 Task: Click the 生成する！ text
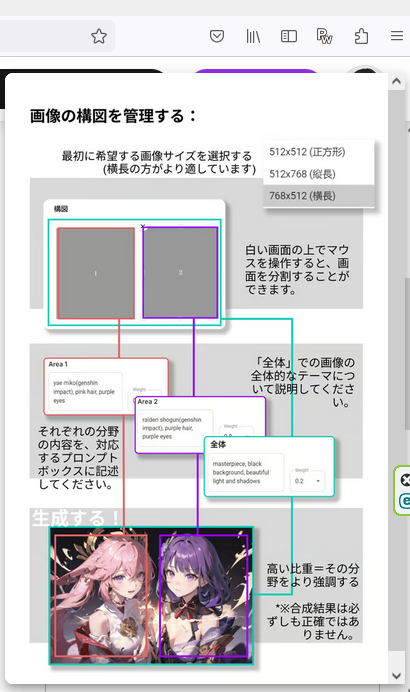click(75, 518)
